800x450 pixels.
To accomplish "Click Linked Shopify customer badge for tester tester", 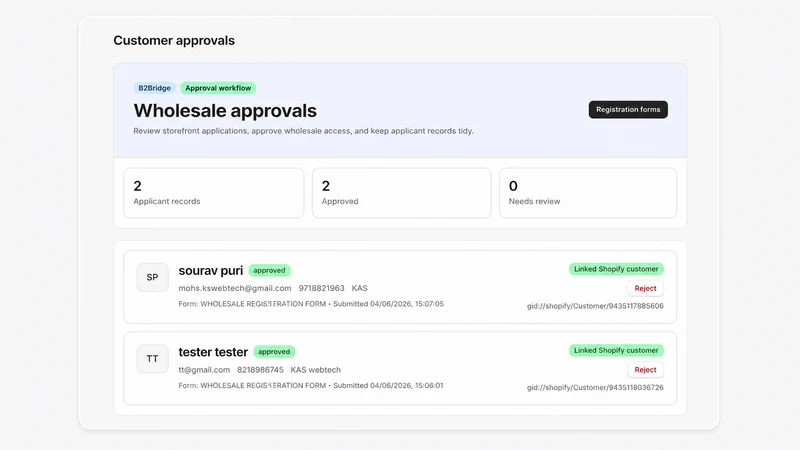I will point(616,350).
